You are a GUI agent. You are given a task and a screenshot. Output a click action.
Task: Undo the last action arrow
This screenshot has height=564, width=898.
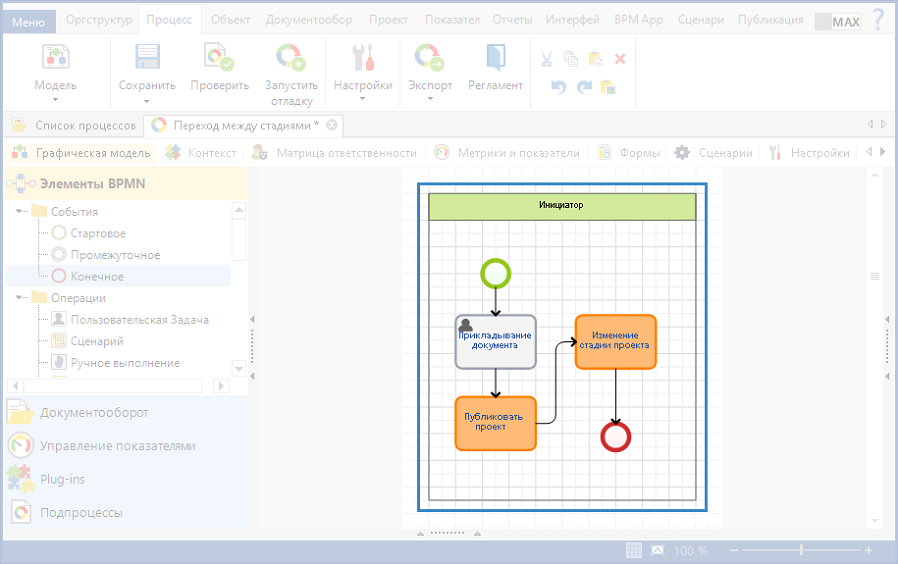click(x=558, y=87)
